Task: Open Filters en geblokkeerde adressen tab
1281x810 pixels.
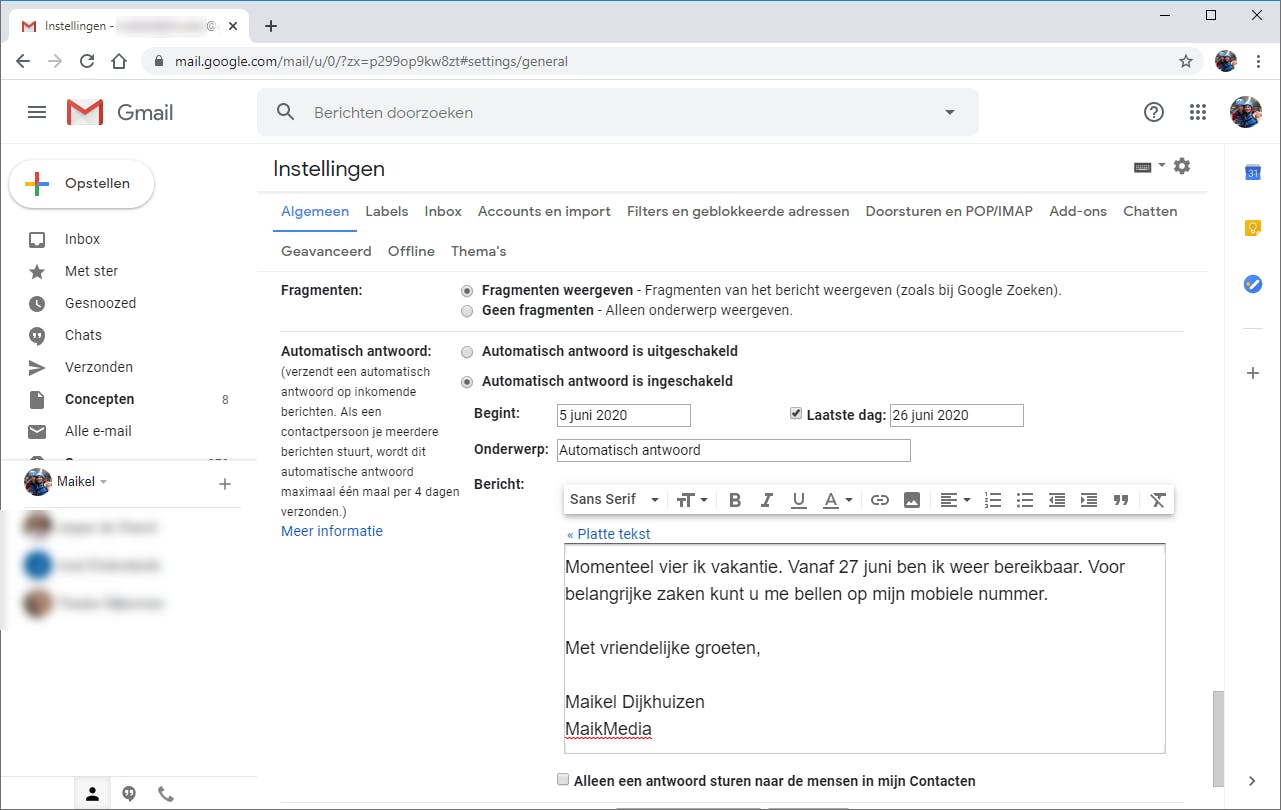Action: coord(738,211)
